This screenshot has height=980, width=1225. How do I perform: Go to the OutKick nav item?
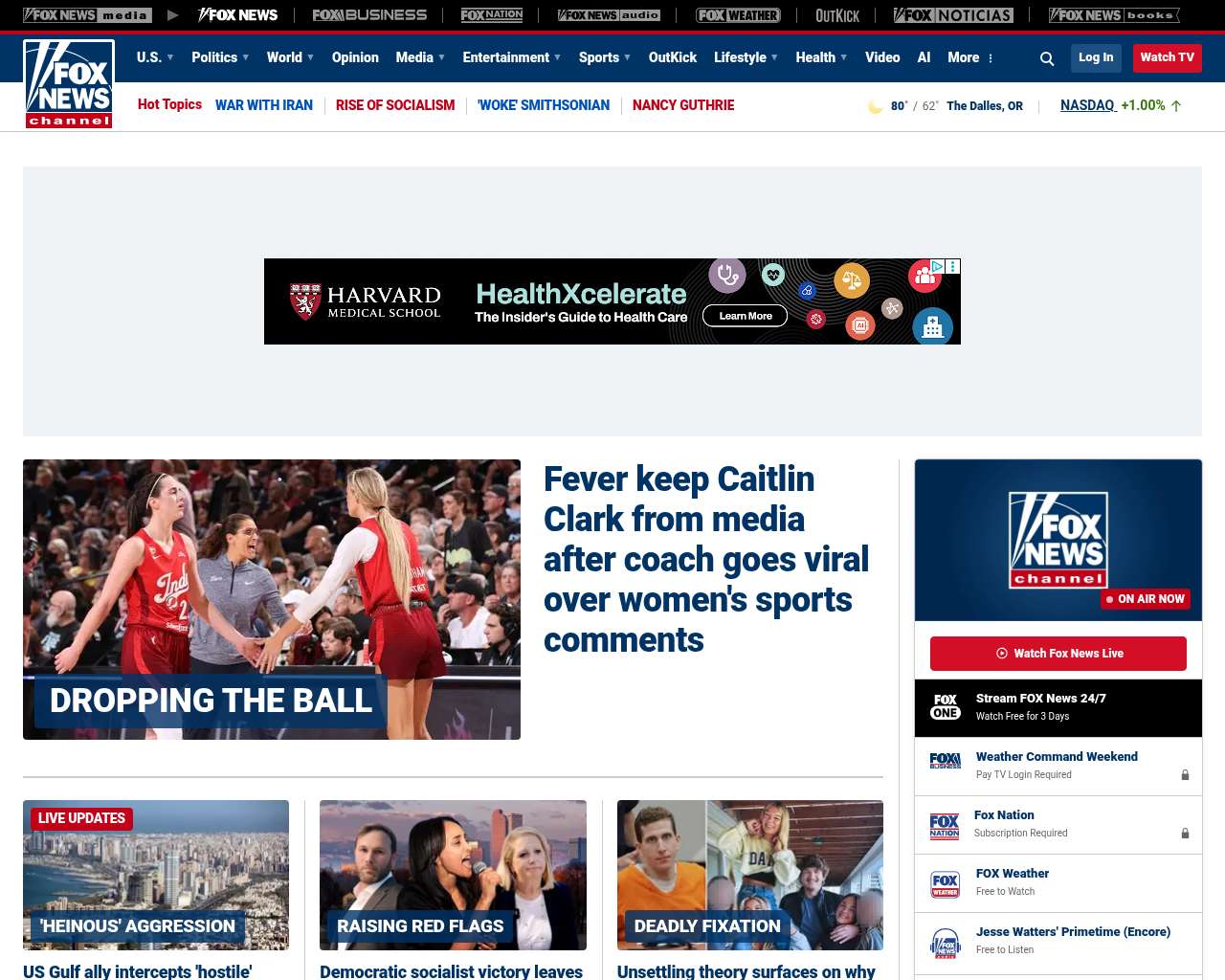pos(673,57)
